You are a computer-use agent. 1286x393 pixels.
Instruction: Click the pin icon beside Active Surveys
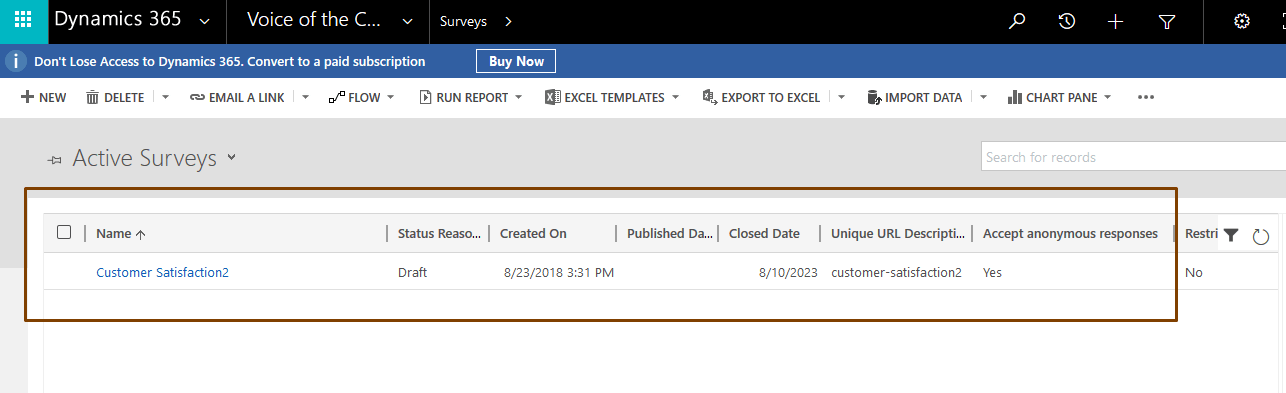(x=55, y=159)
